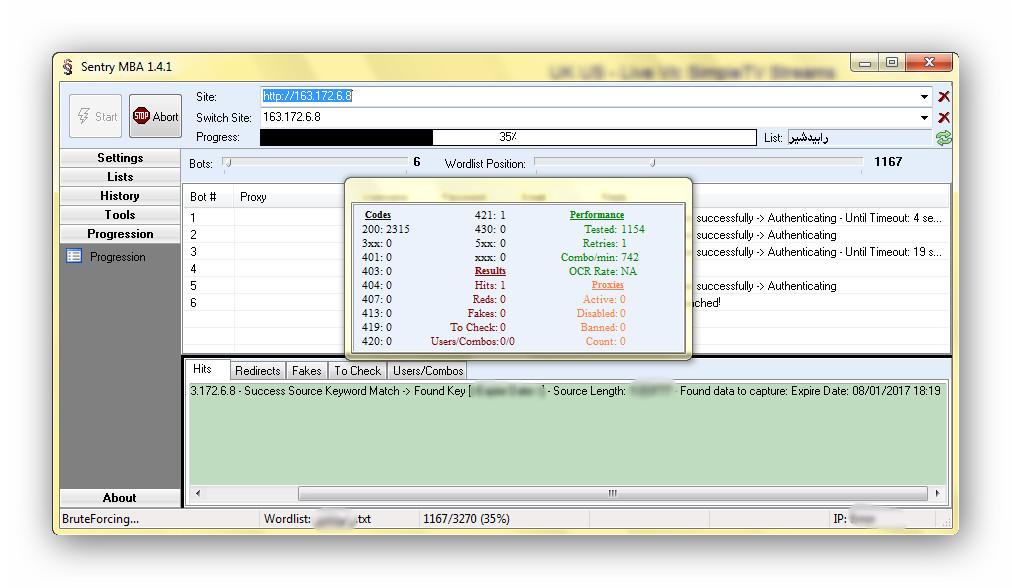Click the "200: 2315" code count
1012x588 pixels.
[x=385, y=229]
